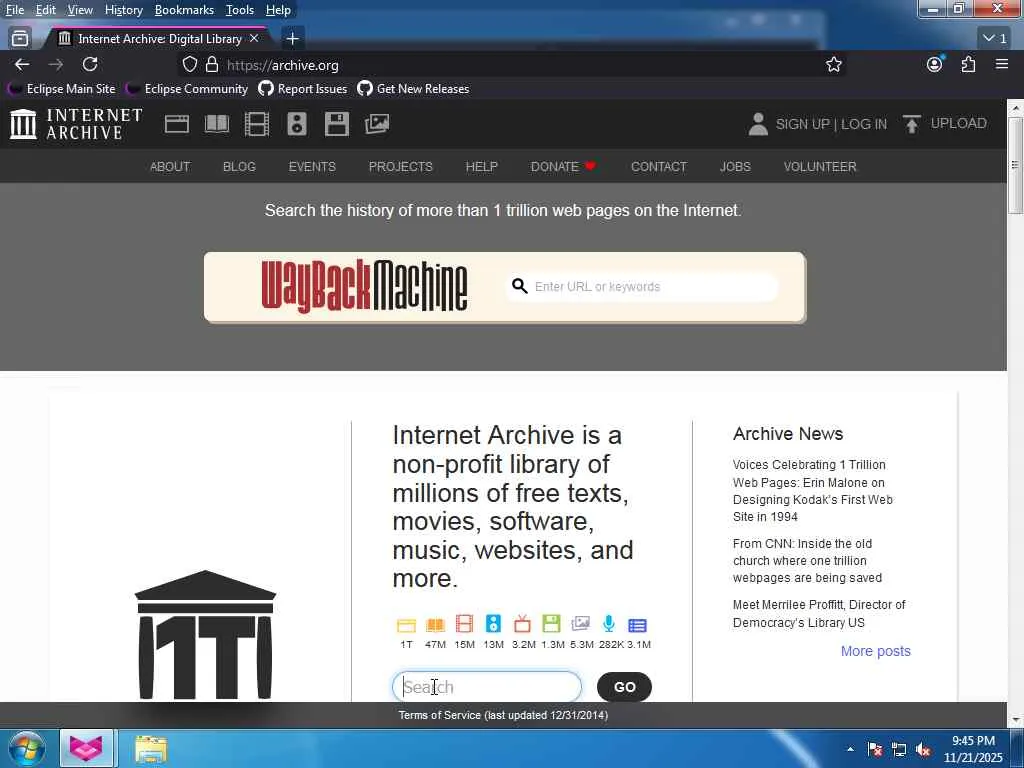Open the hamburger application menu
Image resolution: width=1024 pixels, height=768 pixels.
(1002, 64)
